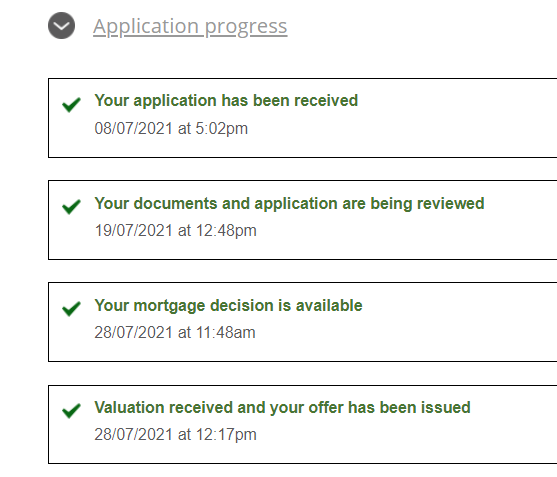The width and height of the screenshot is (557, 477).
Task: Select 'Your application has been received' heading
Action: (x=226, y=101)
